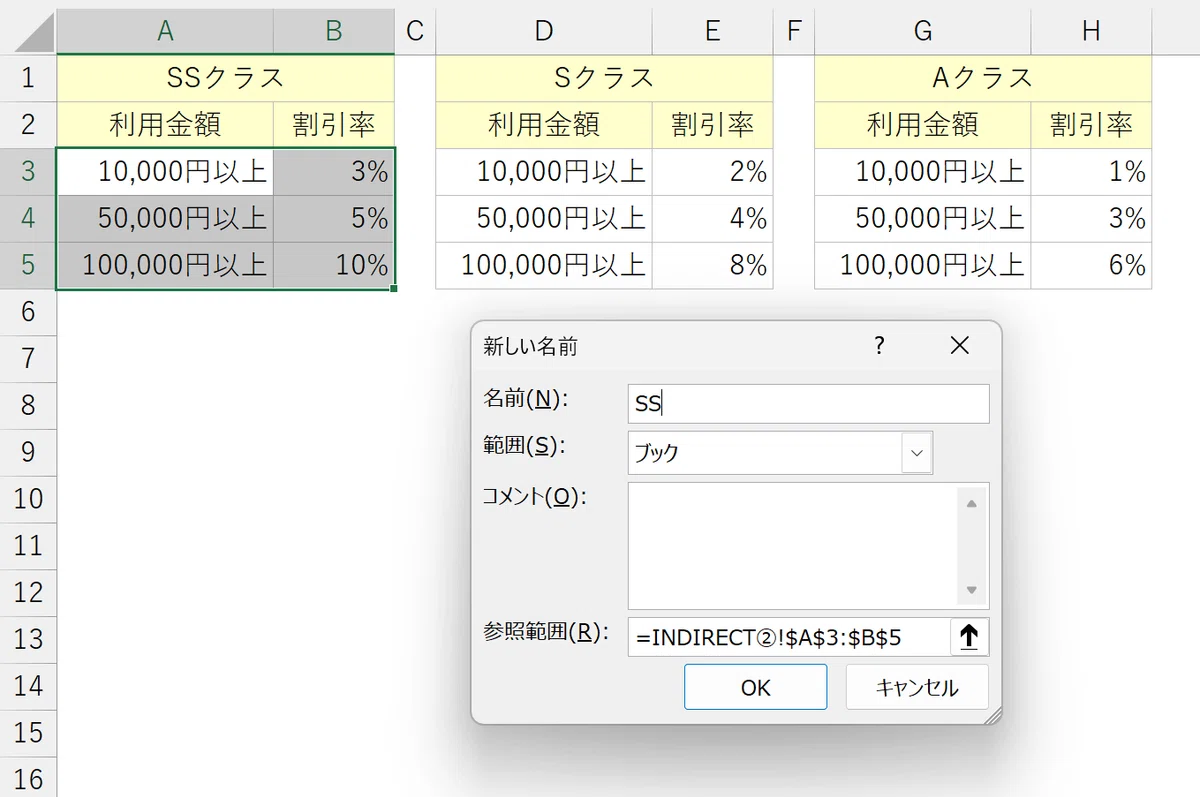Click inside the コメント text area
The image size is (1200, 797).
click(x=795, y=546)
